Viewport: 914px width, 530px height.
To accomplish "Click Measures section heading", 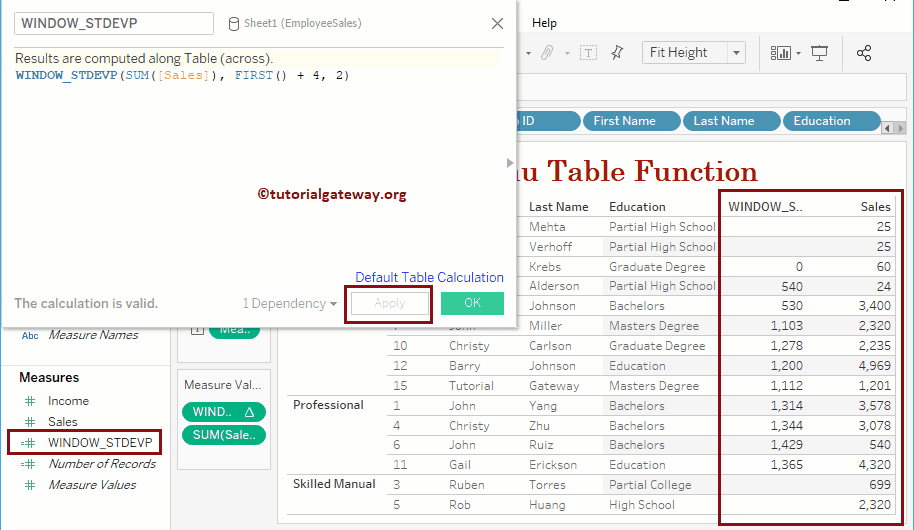I will pos(49,378).
